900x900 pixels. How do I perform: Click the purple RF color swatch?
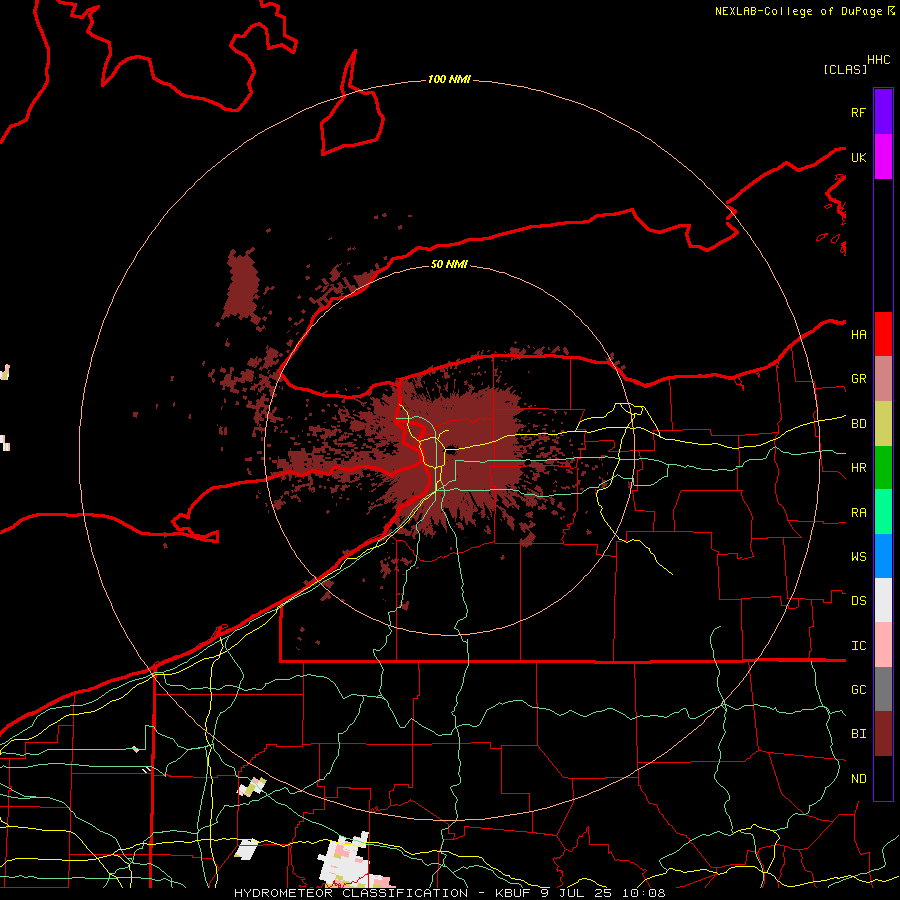(x=883, y=112)
